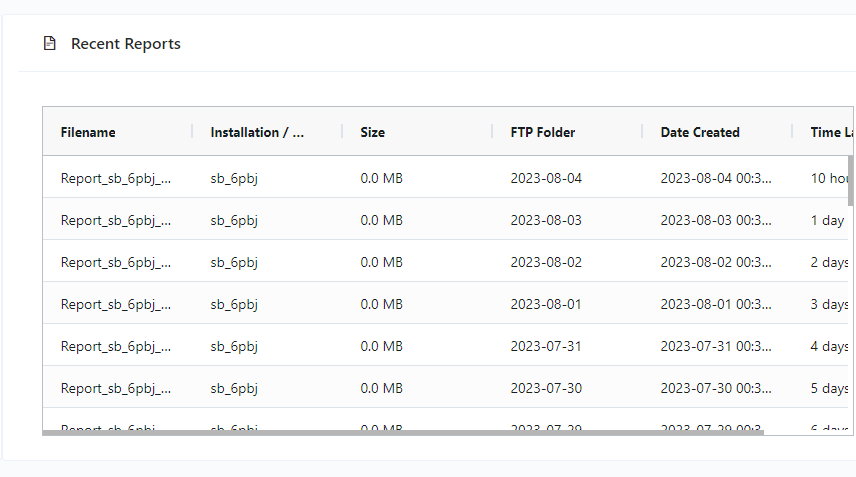856x477 pixels.
Task: Click the Recent Reports document icon
Action: (50, 43)
